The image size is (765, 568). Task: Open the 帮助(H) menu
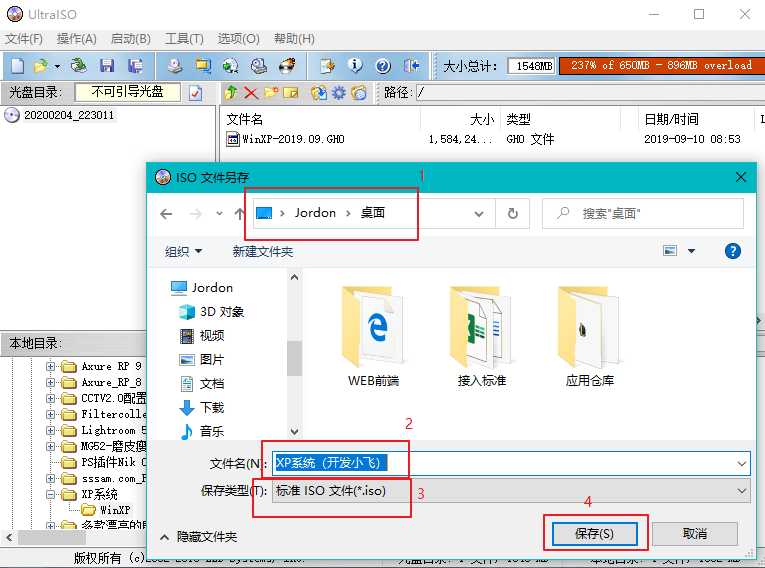[294, 39]
